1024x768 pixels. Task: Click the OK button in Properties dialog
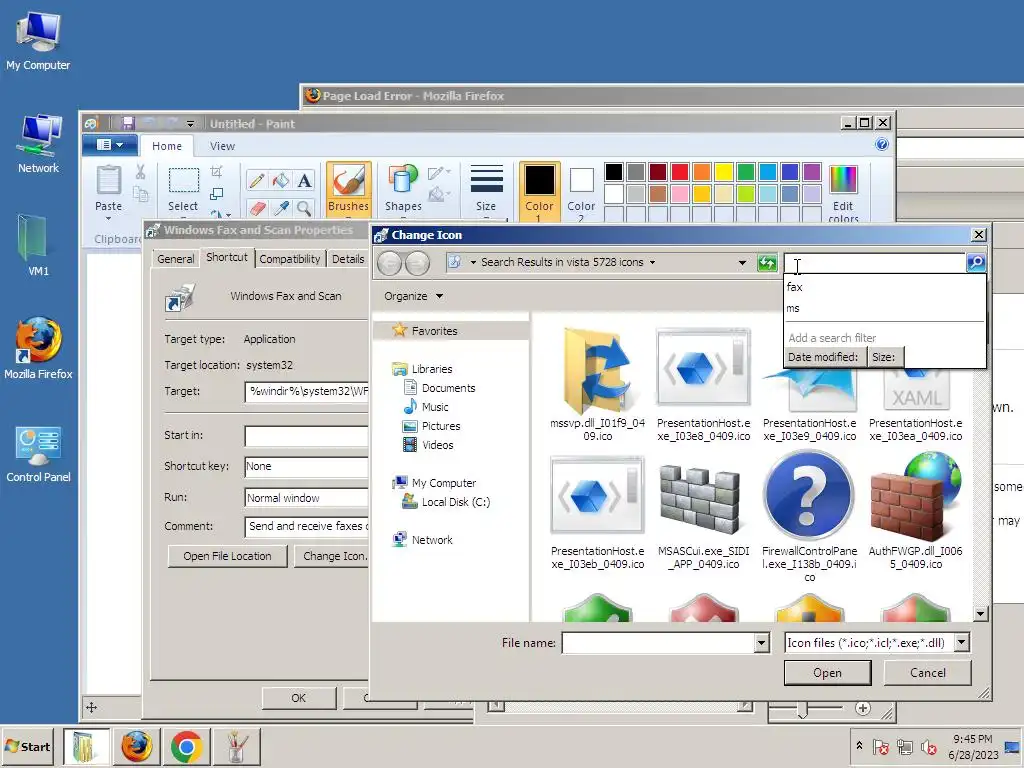pos(298,697)
